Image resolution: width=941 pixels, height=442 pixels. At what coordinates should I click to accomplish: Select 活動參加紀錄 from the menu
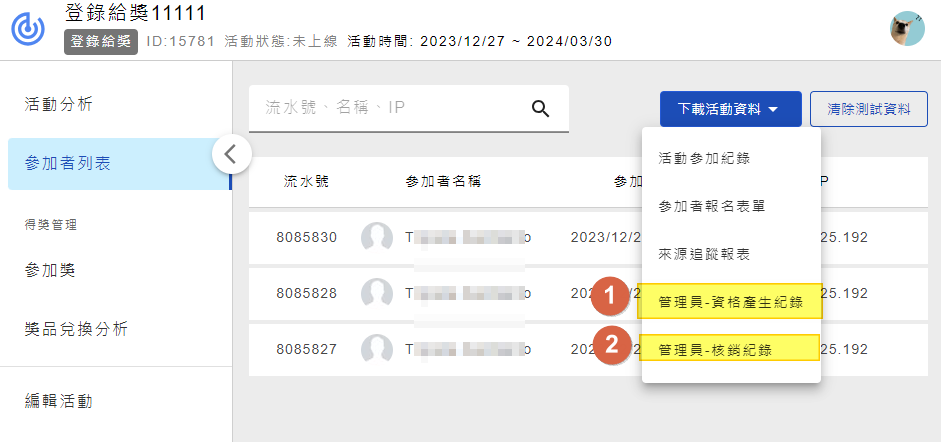click(x=705, y=158)
